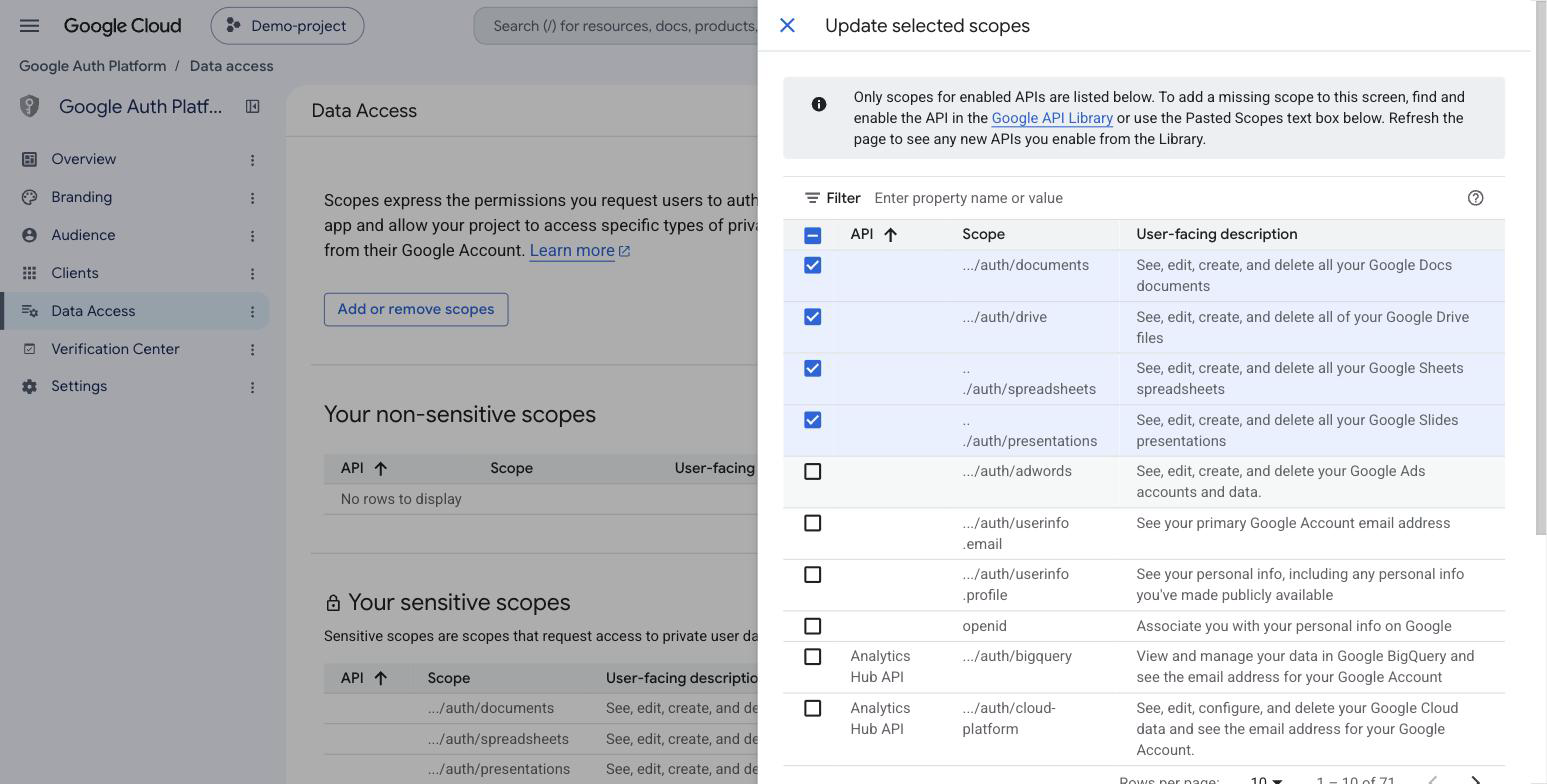Open Verification Center in sidebar
The width and height of the screenshot is (1547, 784).
coord(115,349)
